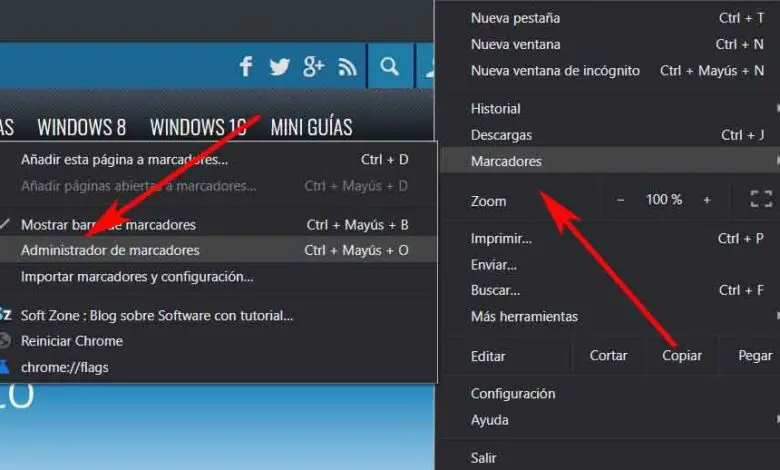
Task: Decrease zoom with the minus button
Action: (620, 200)
